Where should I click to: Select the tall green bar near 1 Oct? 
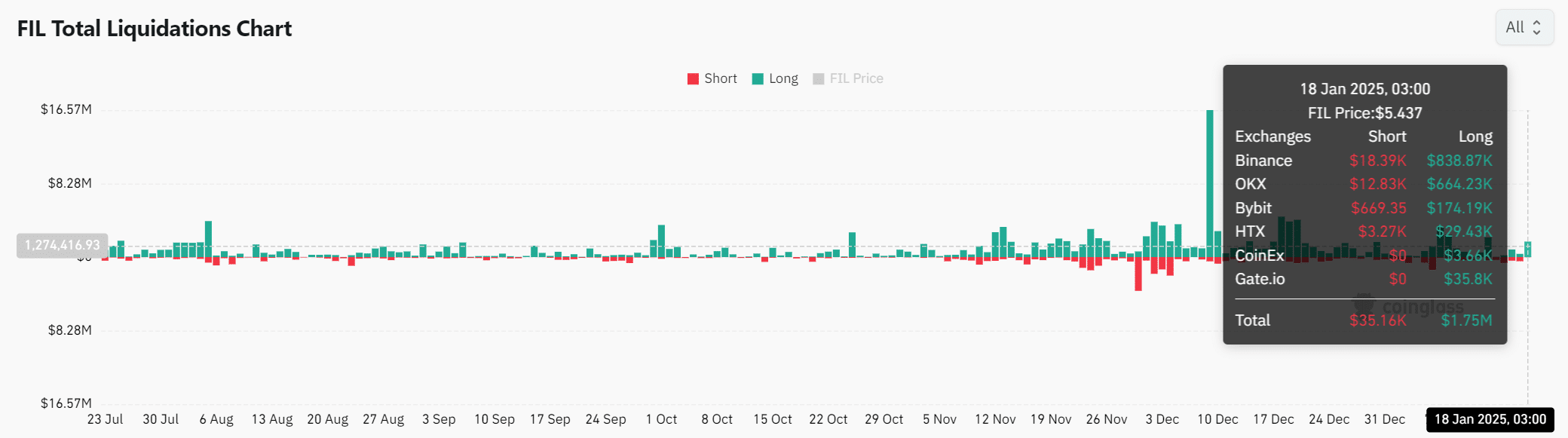click(x=661, y=240)
